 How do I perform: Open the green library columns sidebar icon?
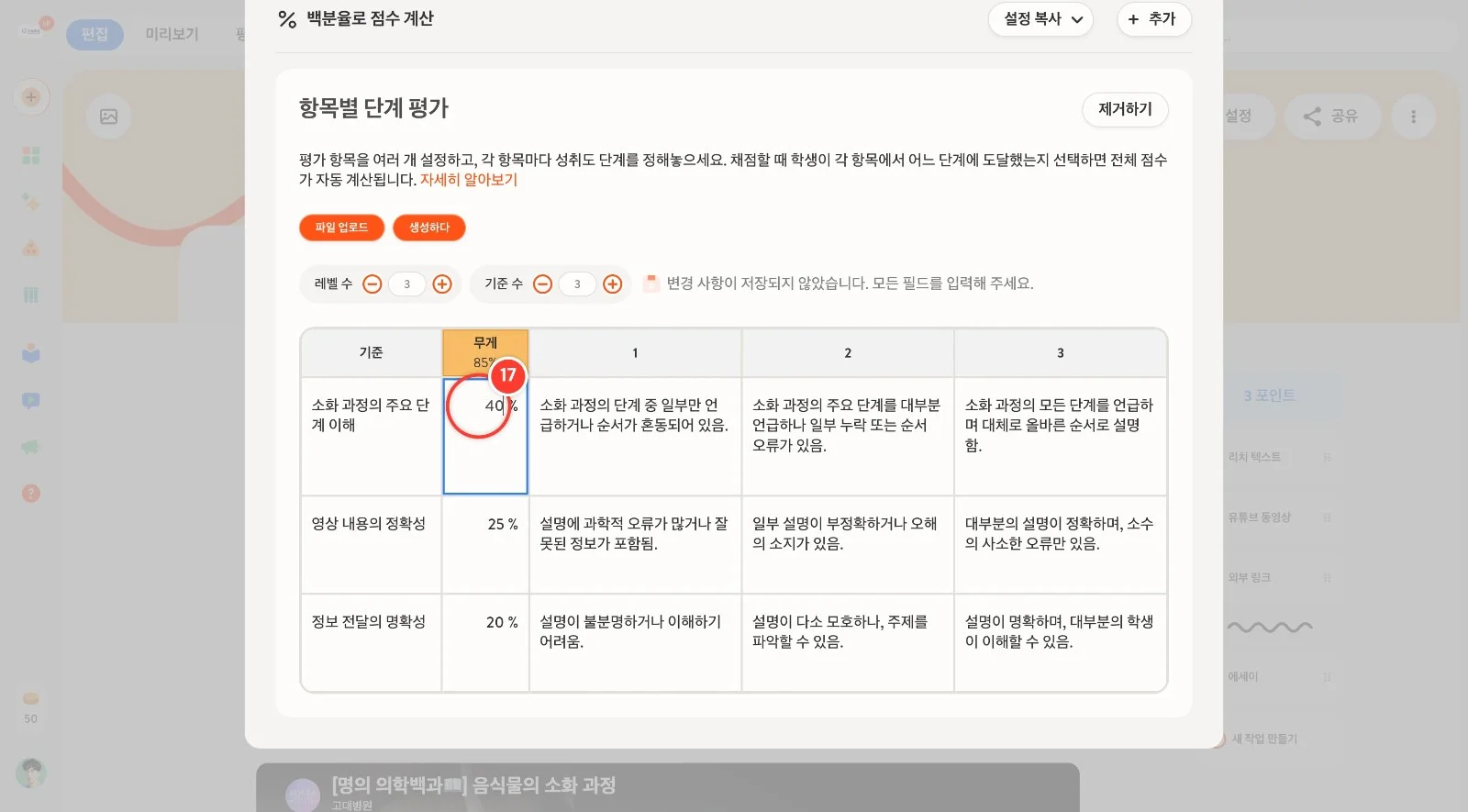(x=31, y=295)
